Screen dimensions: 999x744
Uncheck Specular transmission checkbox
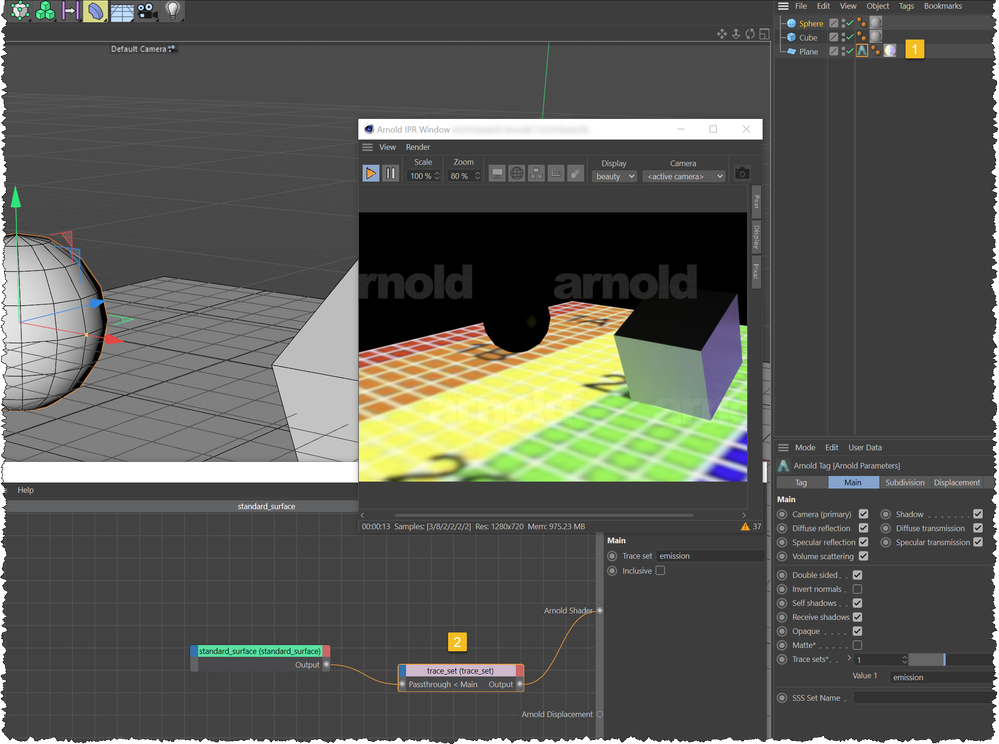[x=977, y=542]
